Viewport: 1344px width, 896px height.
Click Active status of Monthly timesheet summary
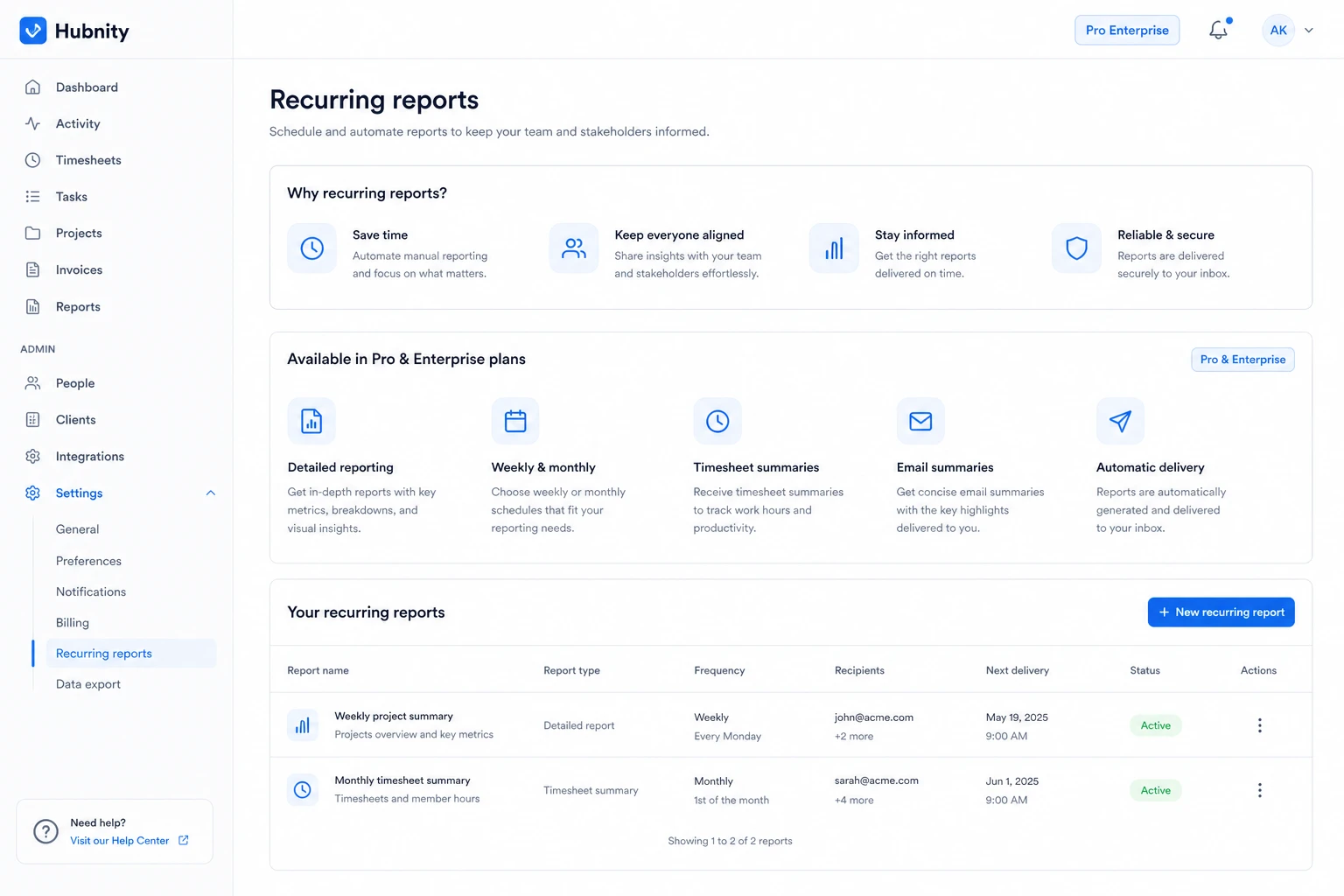pyautogui.click(x=1155, y=790)
